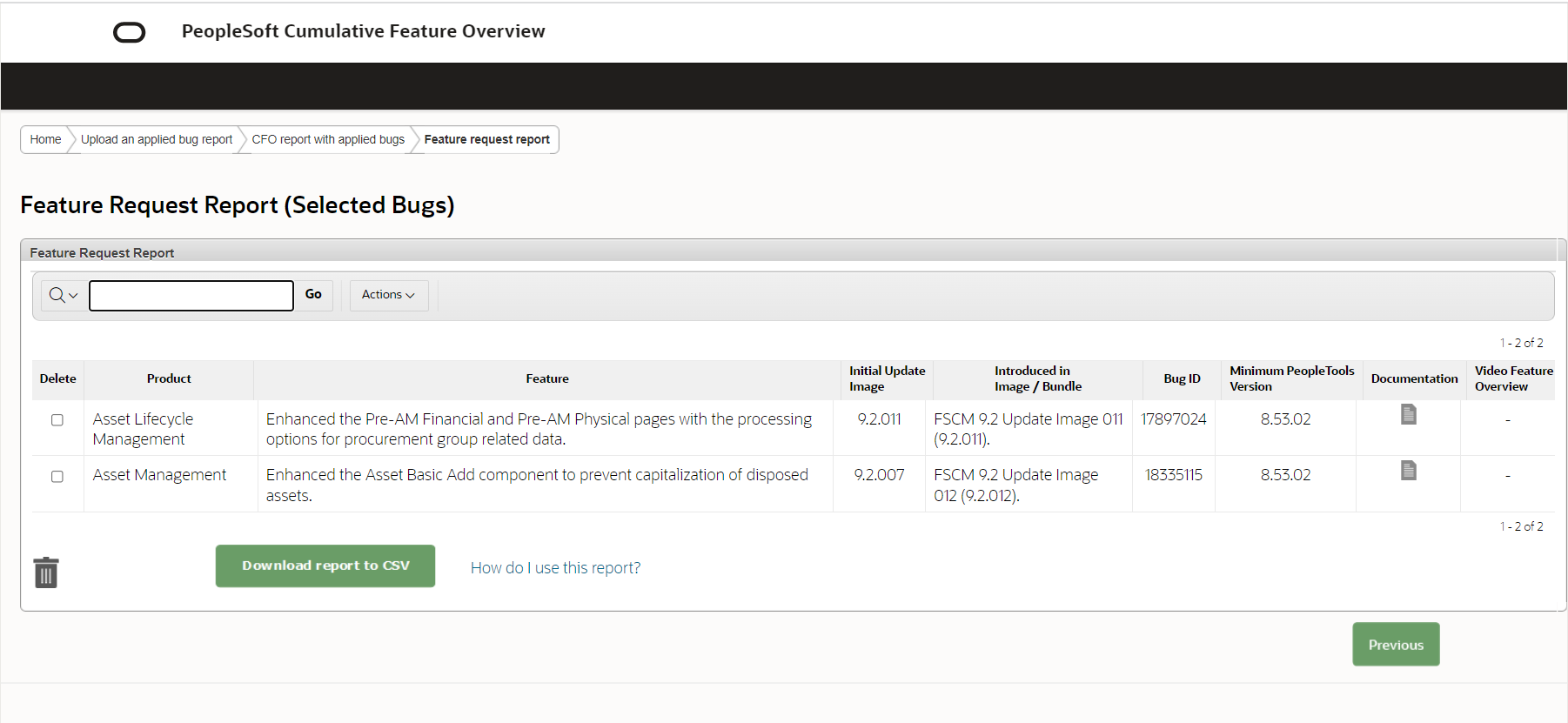Click the Go search button
Image resolution: width=1568 pixels, height=723 pixels.
(313, 295)
